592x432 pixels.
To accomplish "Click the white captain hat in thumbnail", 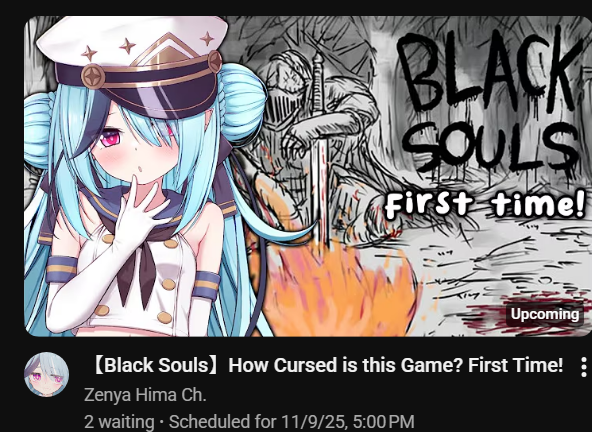I will tap(134, 64).
